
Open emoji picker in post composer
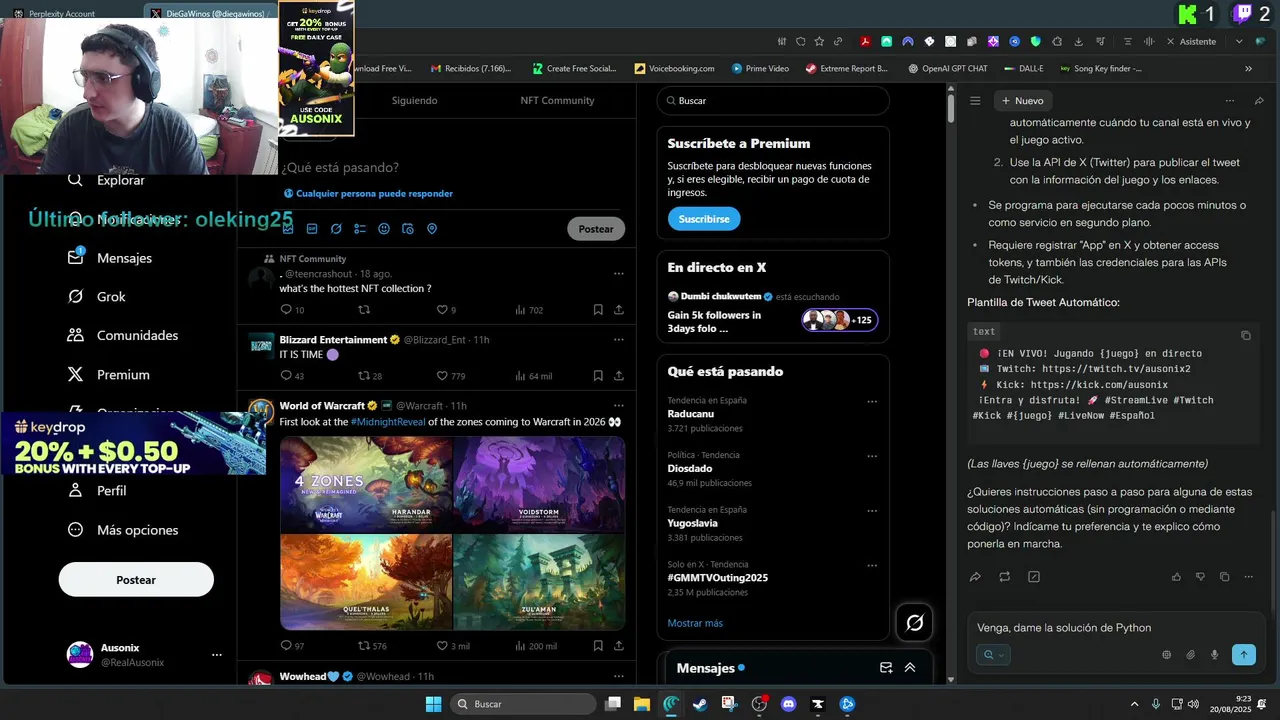tap(384, 229)
